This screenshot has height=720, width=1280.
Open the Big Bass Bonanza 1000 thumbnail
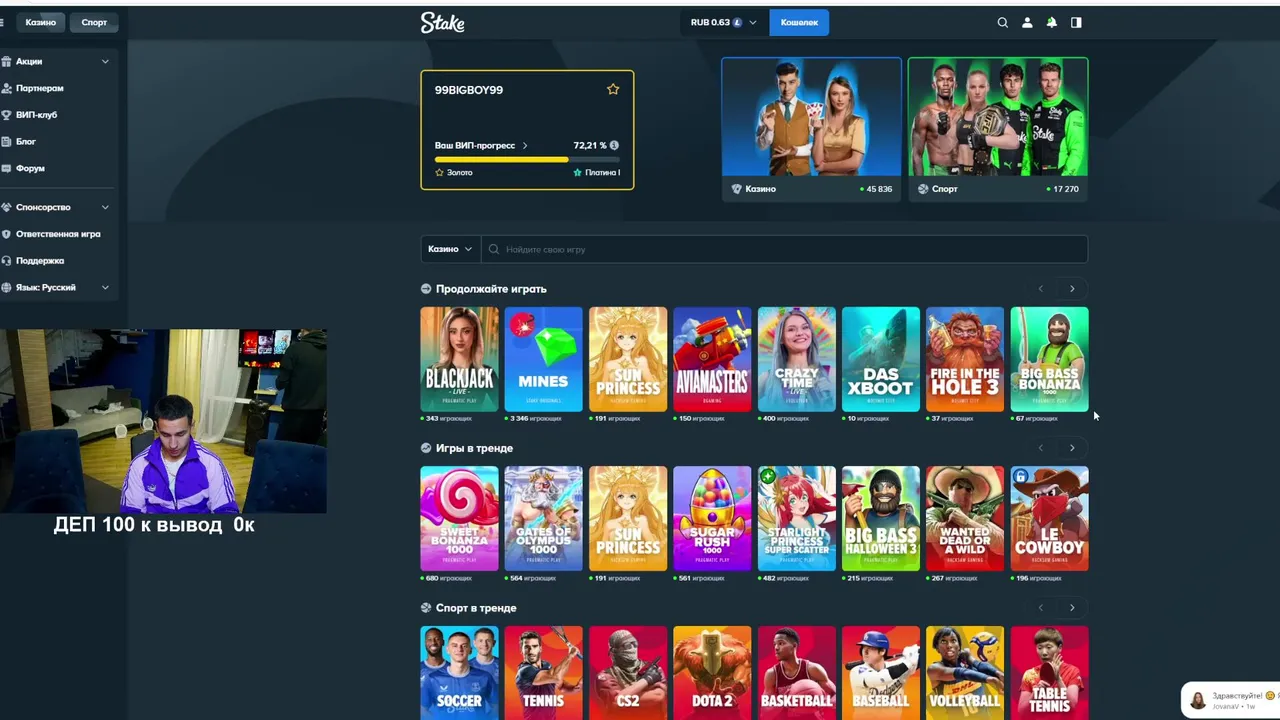pos(1049,359)
